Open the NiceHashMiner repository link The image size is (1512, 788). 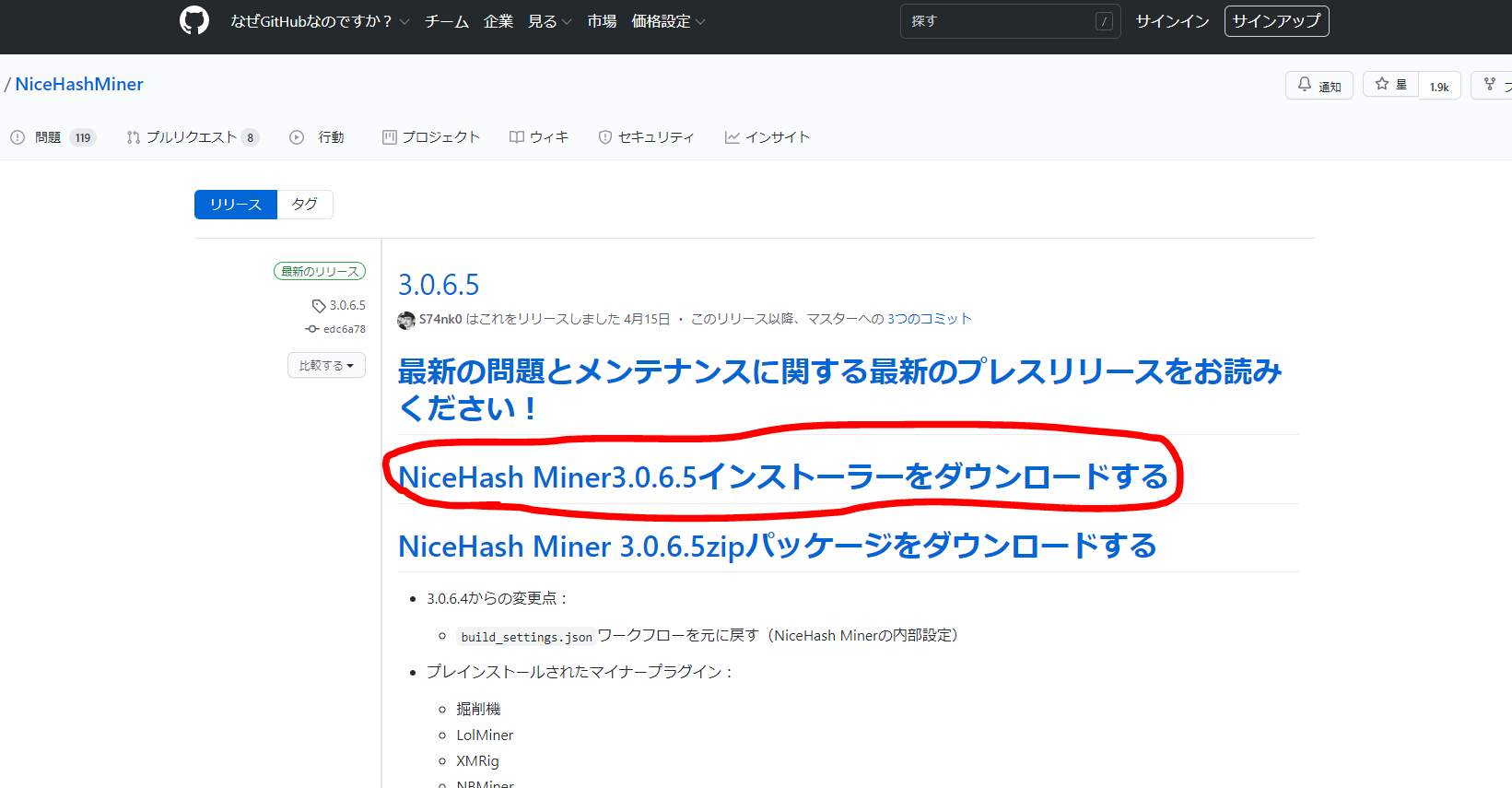(x=79, y=84)
